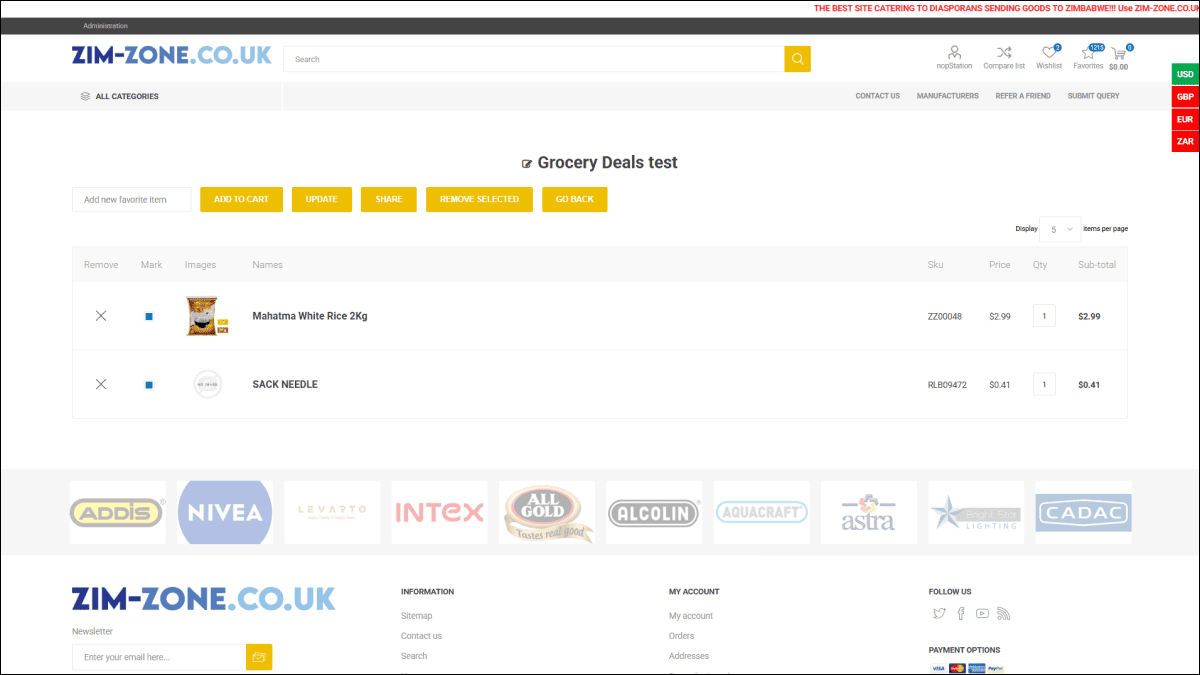Focus the quantity field for Mahatma White Rice
The width and height of the screenshot is (1200, 675).
tap(1044, 316)
